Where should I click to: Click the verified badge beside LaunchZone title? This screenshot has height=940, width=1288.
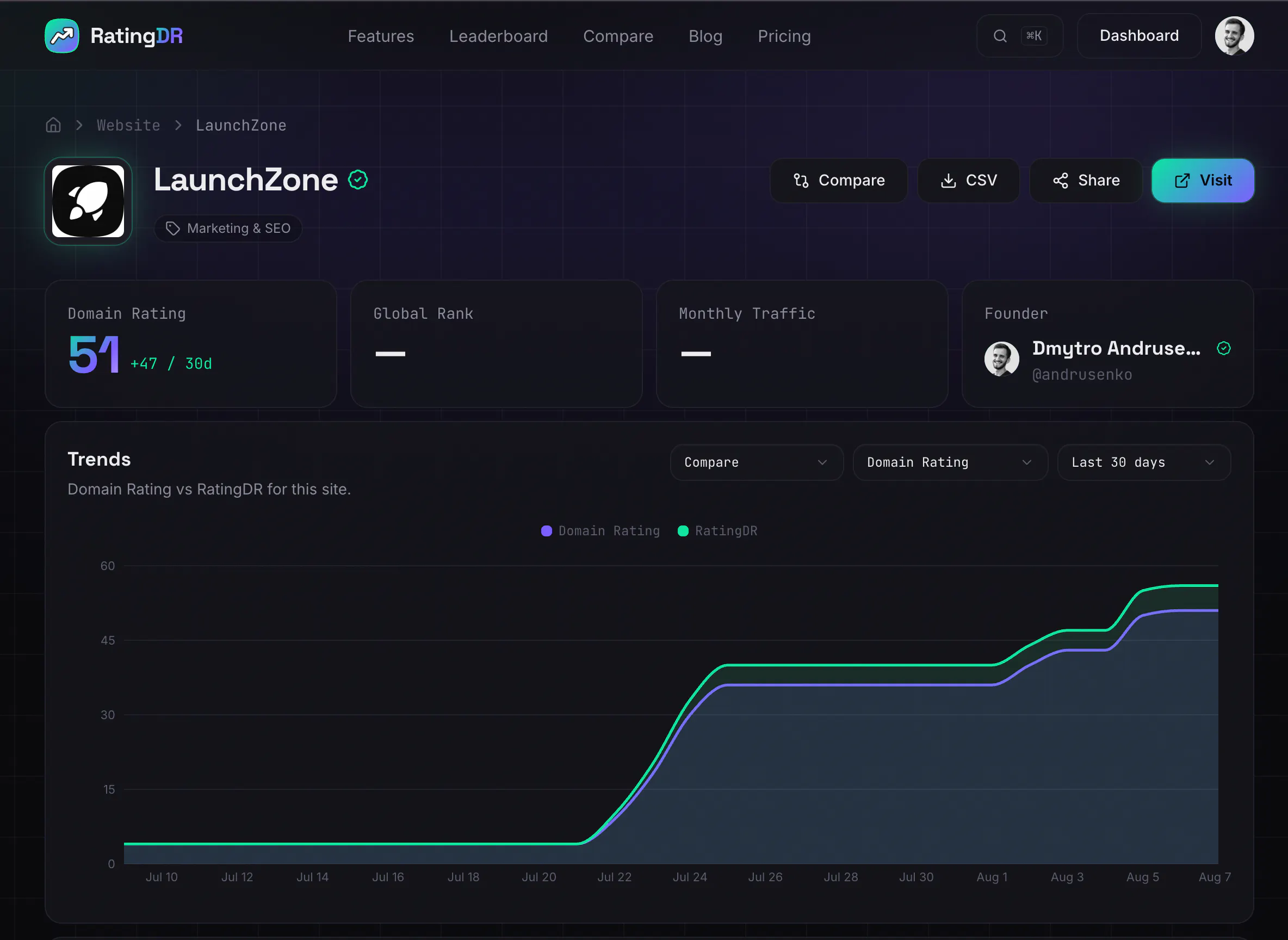pyautogui.click(x=358, y=180)
